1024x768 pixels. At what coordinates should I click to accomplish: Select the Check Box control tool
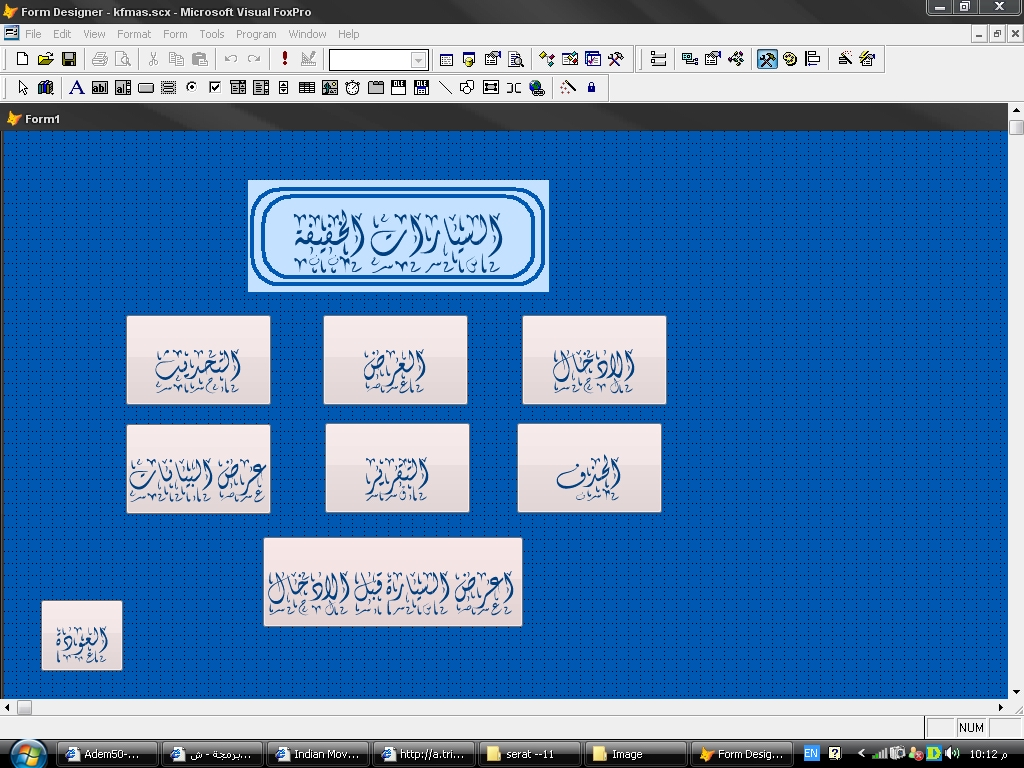pos(214,88)
